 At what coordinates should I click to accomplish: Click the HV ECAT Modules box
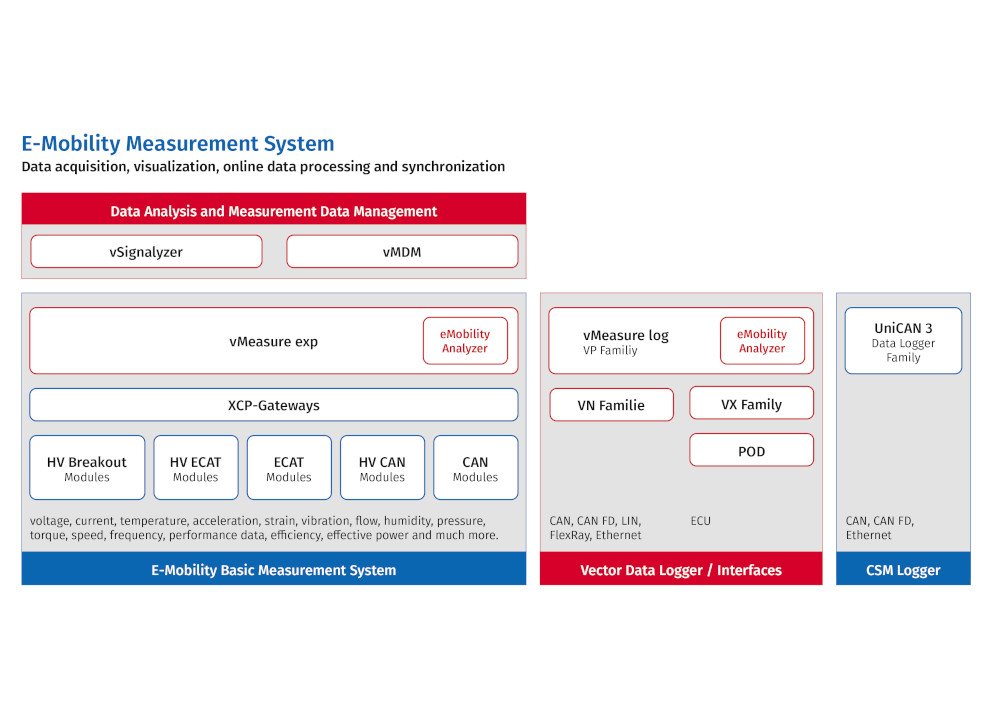(x=195, y=468)
